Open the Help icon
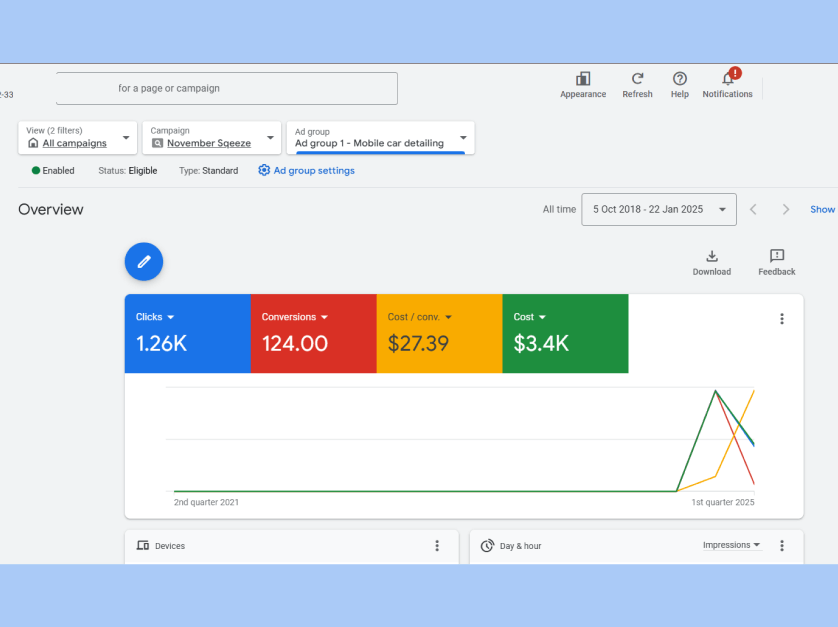838x627 pixels. coord(680,80)
